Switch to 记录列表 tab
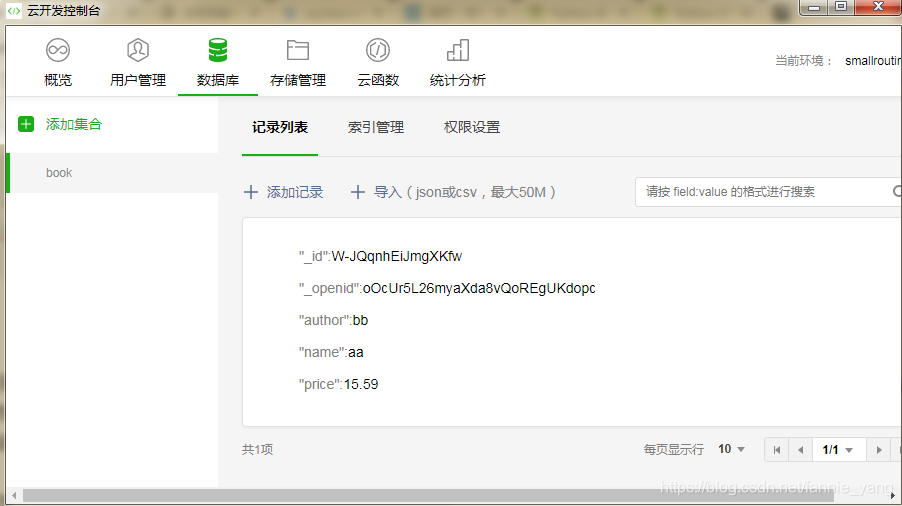 280,127
